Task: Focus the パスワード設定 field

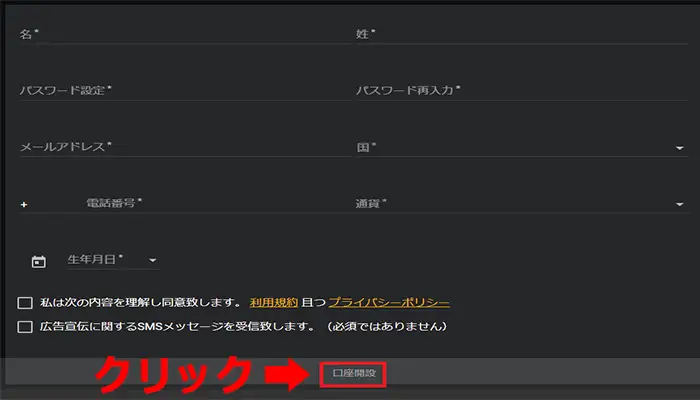Action: (x=185, y=91)
